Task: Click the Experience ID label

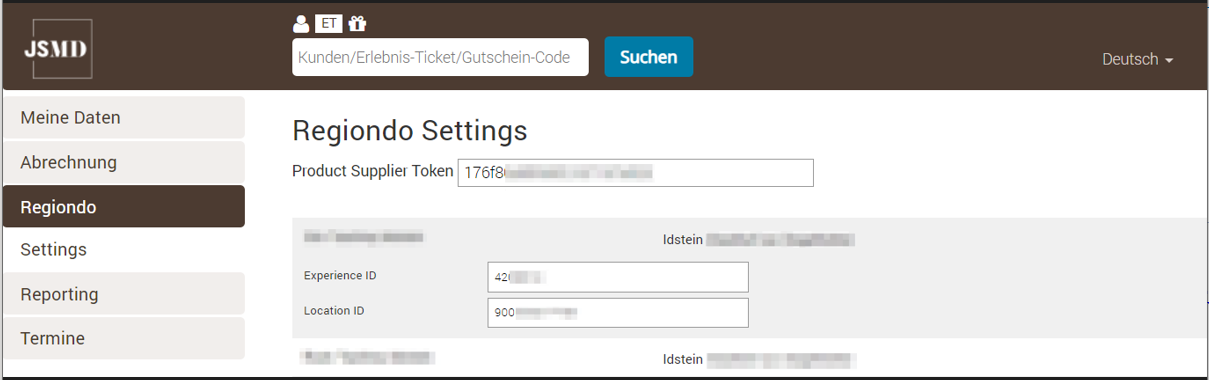Action: (x=340, y=275)
